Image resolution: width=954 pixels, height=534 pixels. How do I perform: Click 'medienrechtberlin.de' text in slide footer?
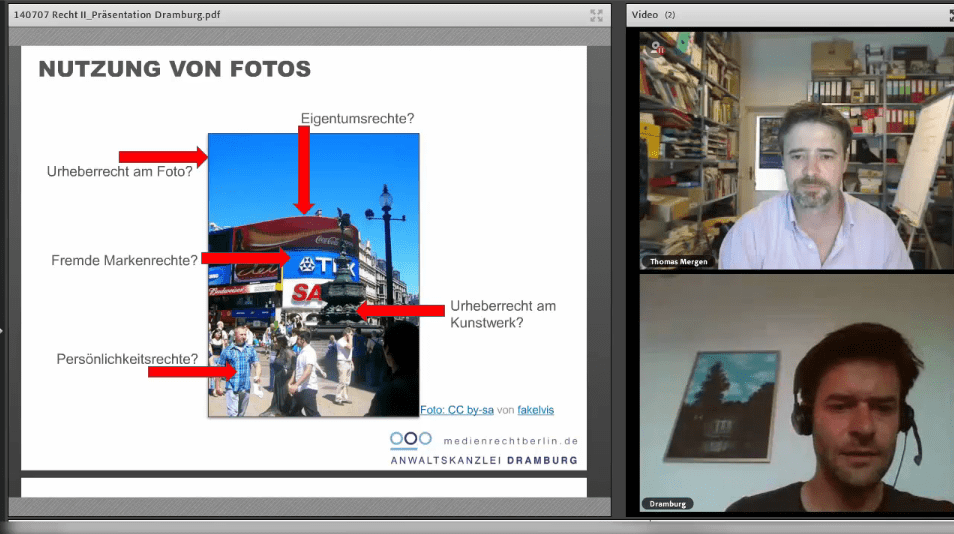(x=511, y=441)
